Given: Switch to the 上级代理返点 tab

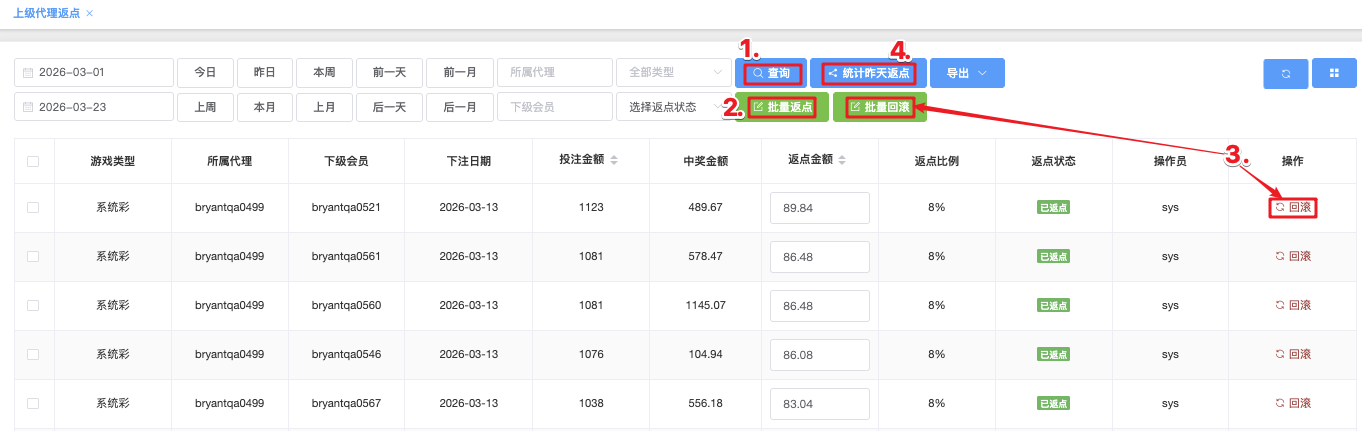Looking at the screenshot, I should [x=46, y=13].
